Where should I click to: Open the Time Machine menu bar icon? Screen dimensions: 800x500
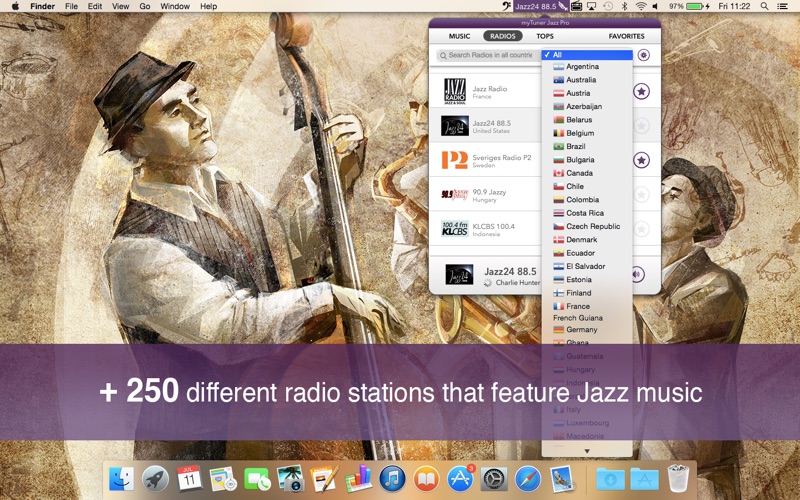pos(608,6)
